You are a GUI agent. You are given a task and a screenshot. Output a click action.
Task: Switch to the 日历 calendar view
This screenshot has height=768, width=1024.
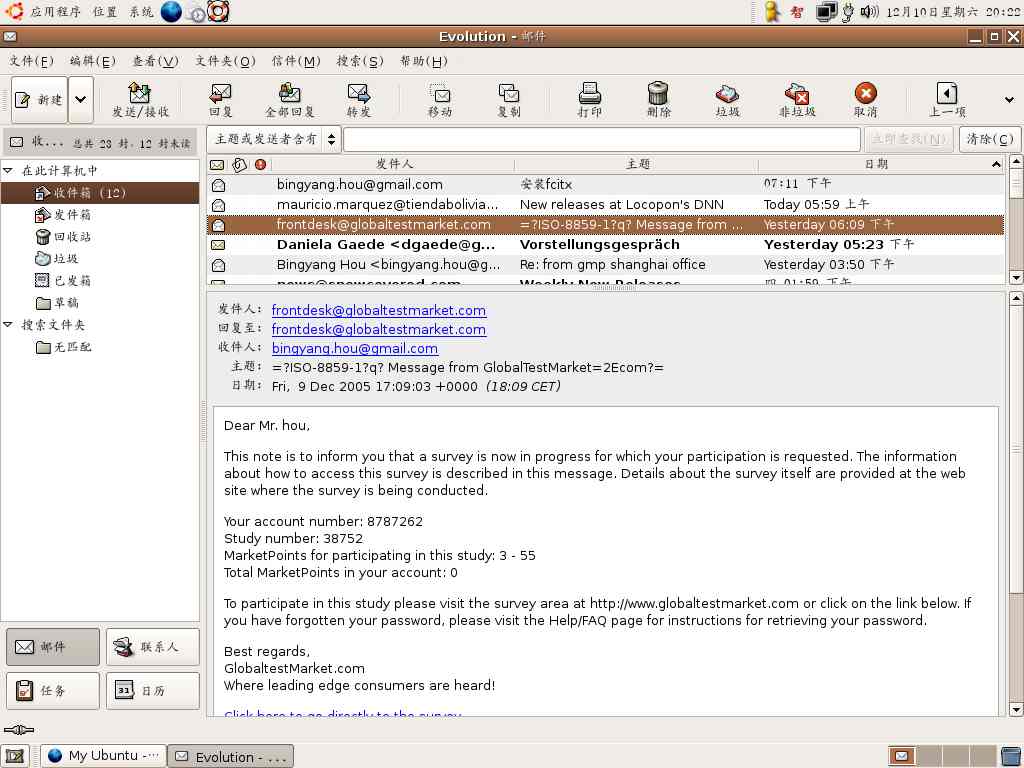coord(153,690)
